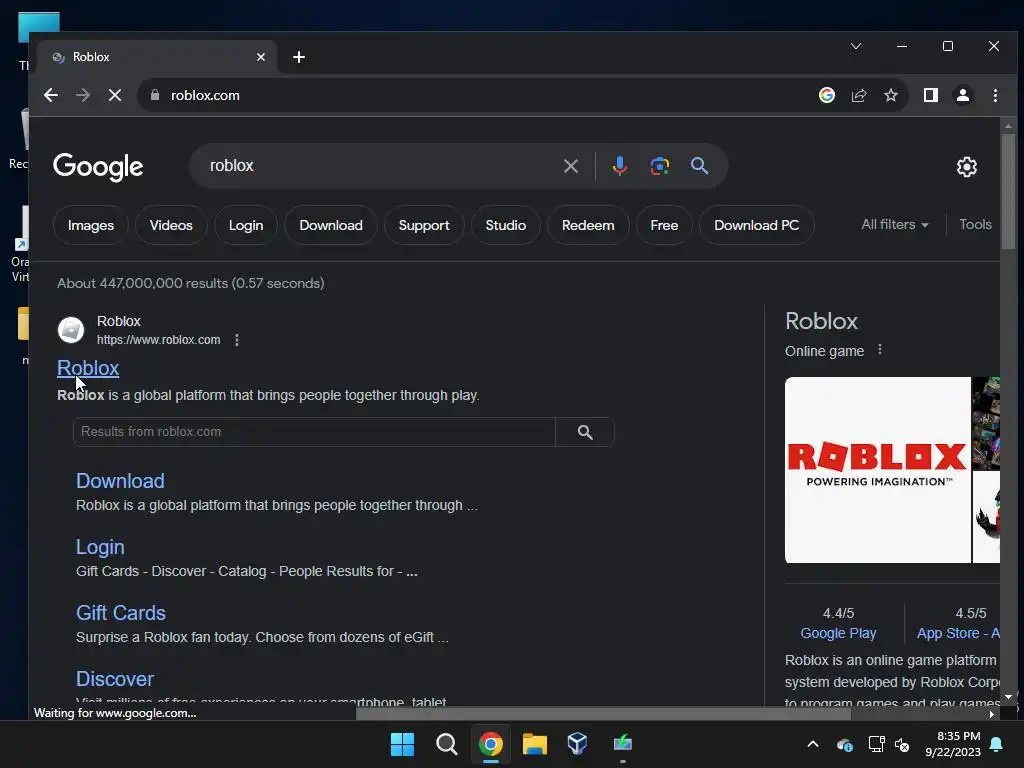1024x768 pixels.
Task: Click the share this page icon
Action: [859, 95]
